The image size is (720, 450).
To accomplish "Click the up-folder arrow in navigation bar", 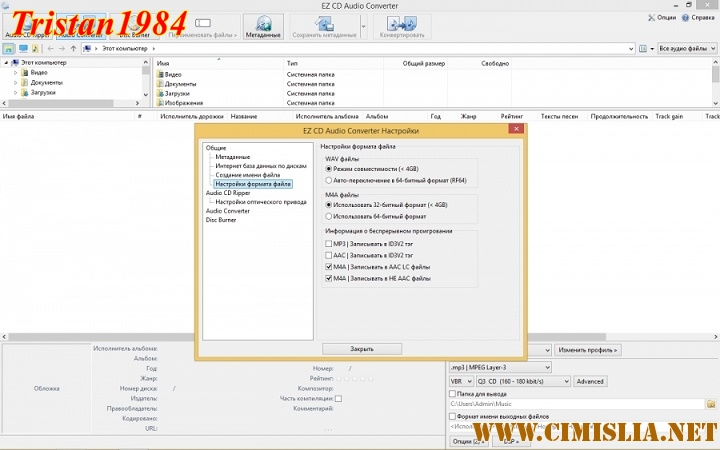I will 74,48.
